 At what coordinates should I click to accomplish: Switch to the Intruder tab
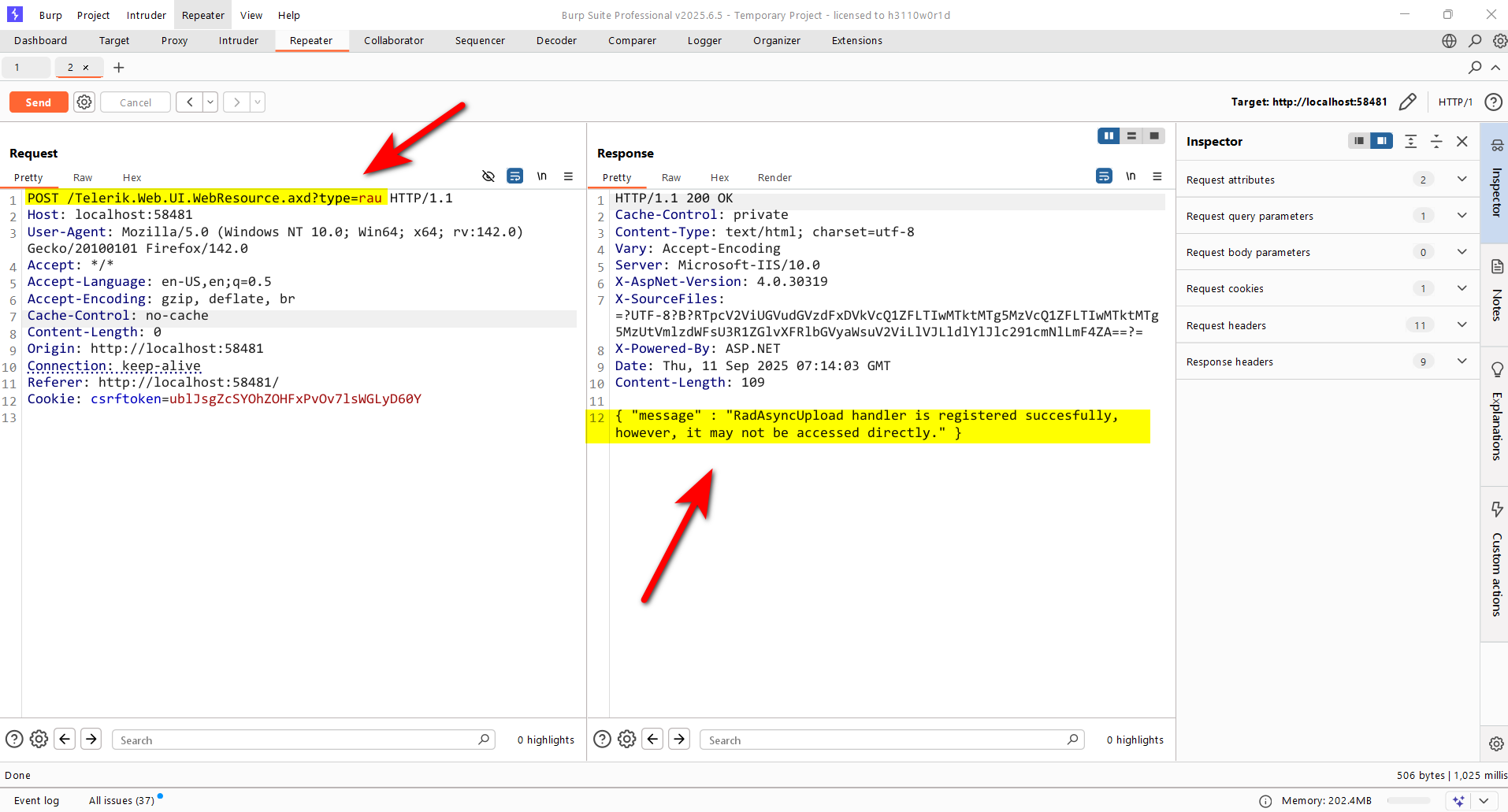[238, 41]
